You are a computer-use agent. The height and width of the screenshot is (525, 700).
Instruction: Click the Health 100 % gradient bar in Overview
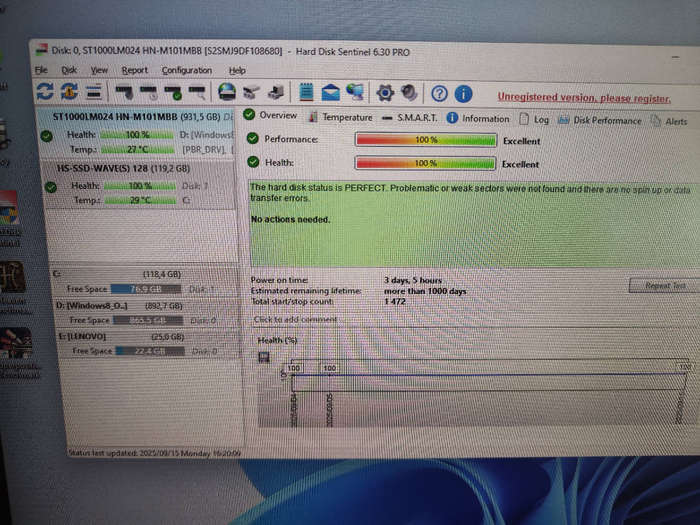point(425,163)
